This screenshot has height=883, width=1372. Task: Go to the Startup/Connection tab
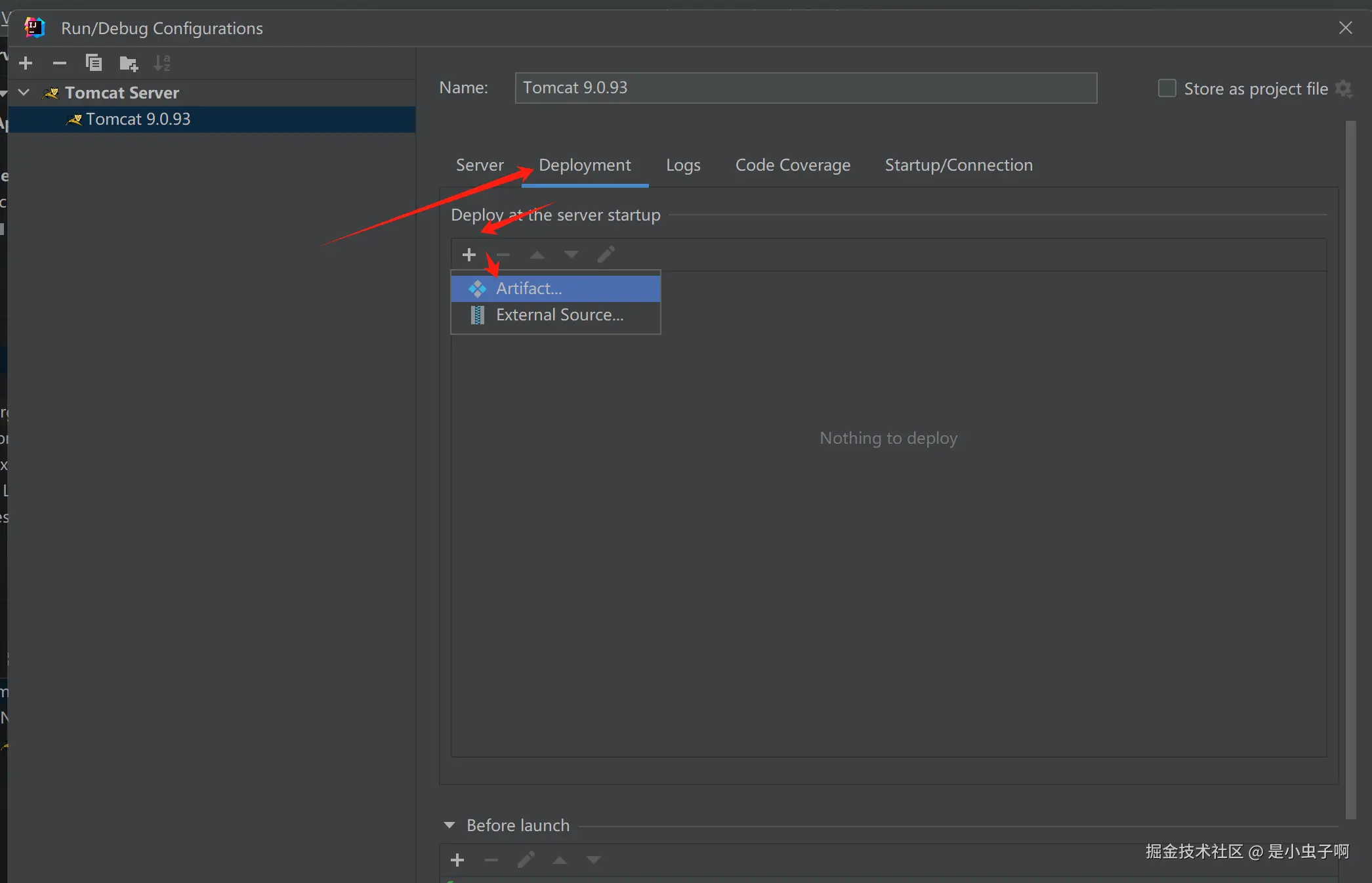pyautogui.click(x=958, y=165)
